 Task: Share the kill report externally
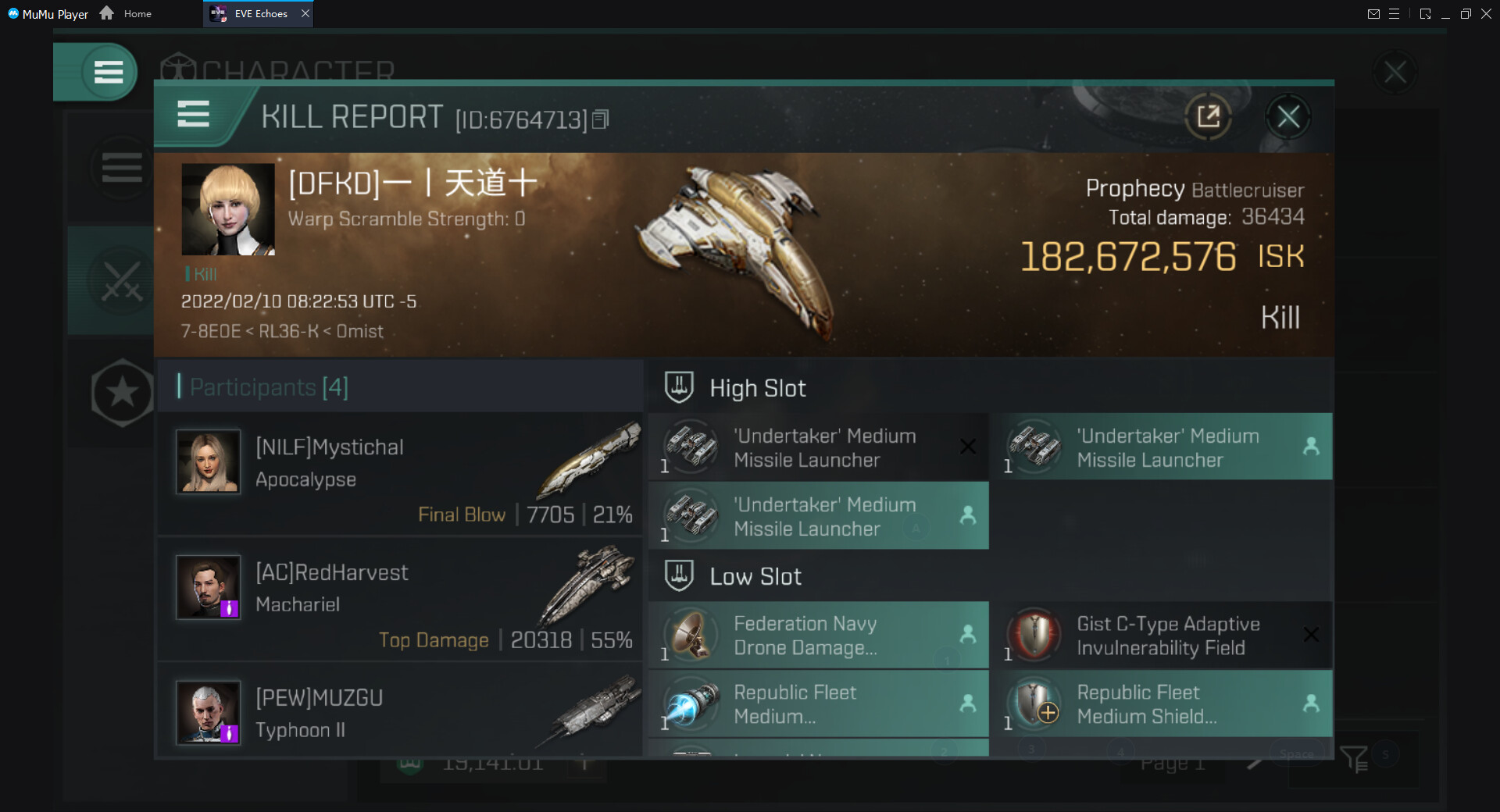(x=1208, y=117)
